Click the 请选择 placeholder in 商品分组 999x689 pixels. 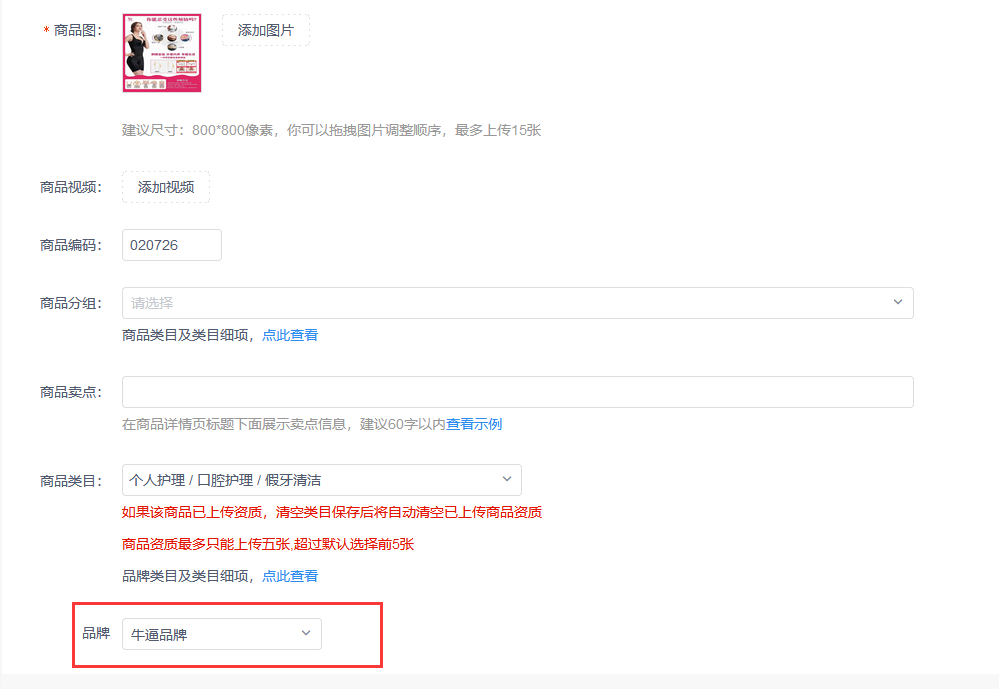point(153,303)
